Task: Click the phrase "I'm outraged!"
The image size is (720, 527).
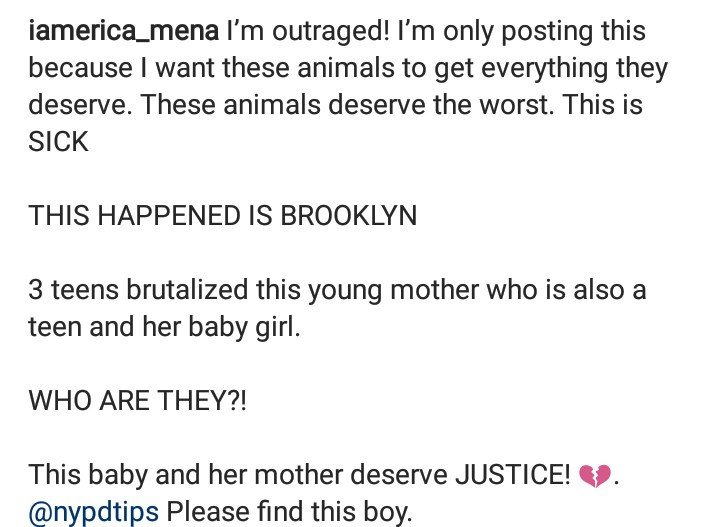Action: (x=308, y=32)
